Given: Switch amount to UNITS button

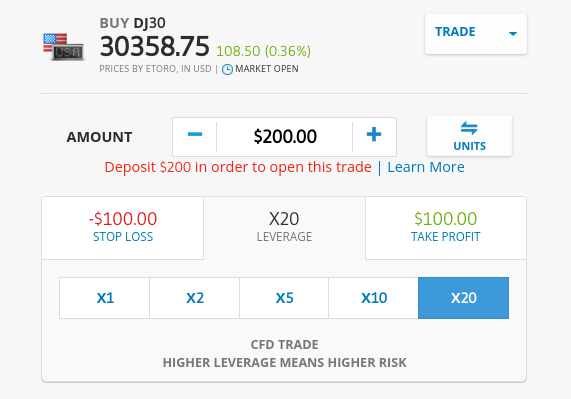Looking at the screenshot, I should coord(469,136).
